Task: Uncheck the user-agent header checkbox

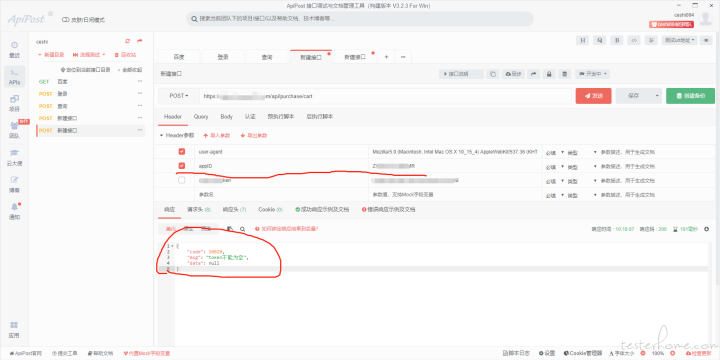Action: click(181, 152)
